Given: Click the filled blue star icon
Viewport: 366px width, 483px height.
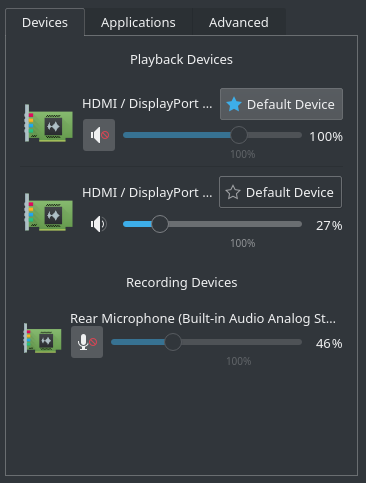Looking at the screenshot, I should click(234, 104).
